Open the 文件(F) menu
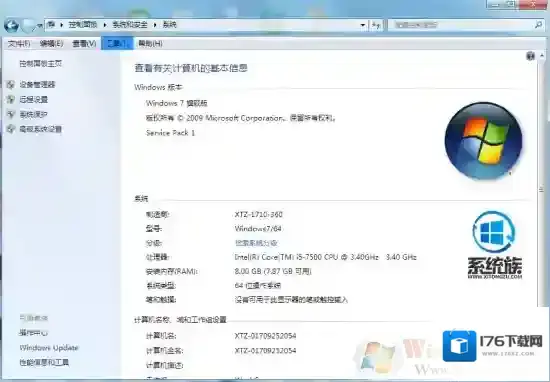This screenshot has height=382, width=550. point(19,43)
